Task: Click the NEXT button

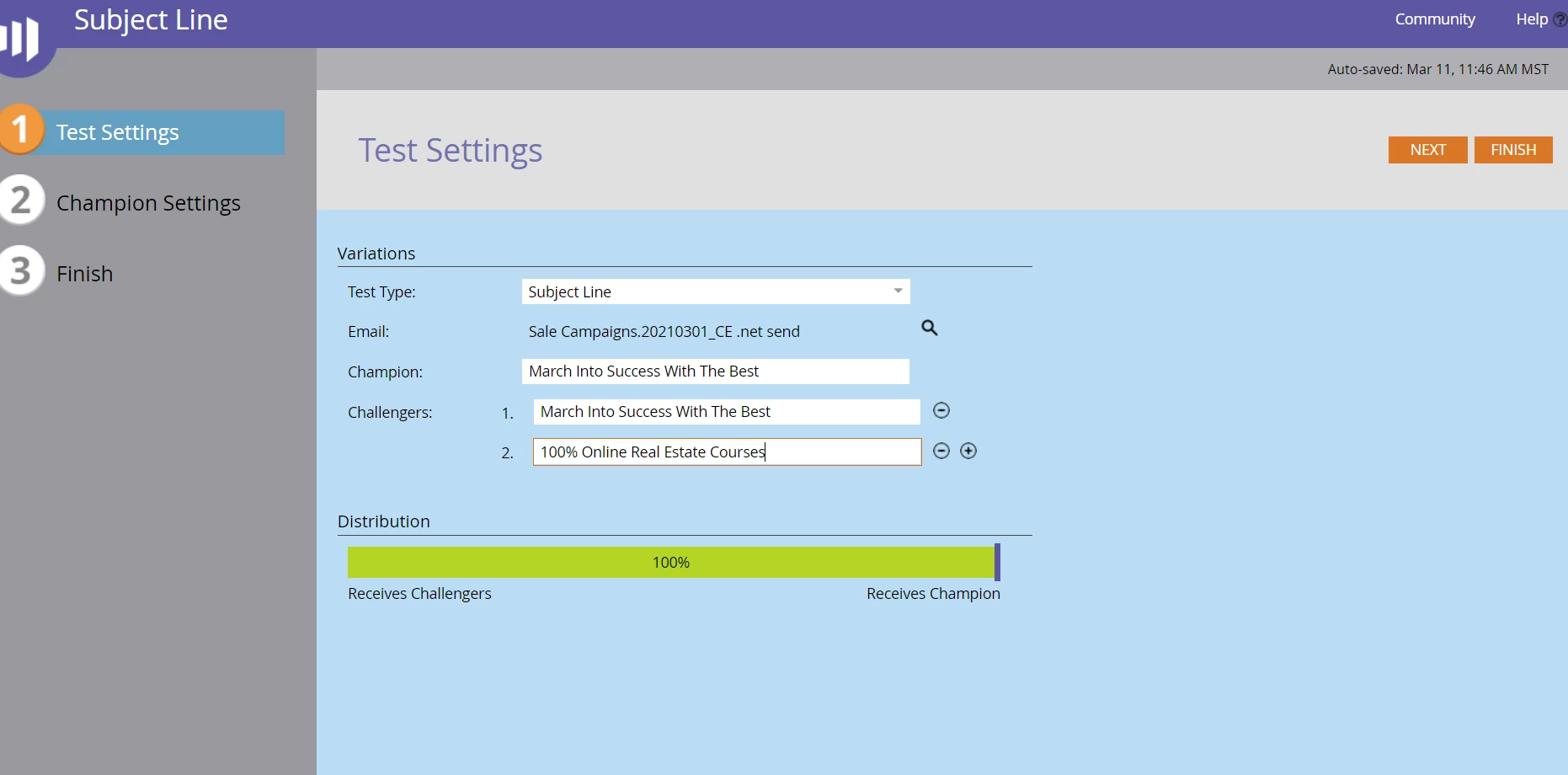Action: click(1428, 150)
